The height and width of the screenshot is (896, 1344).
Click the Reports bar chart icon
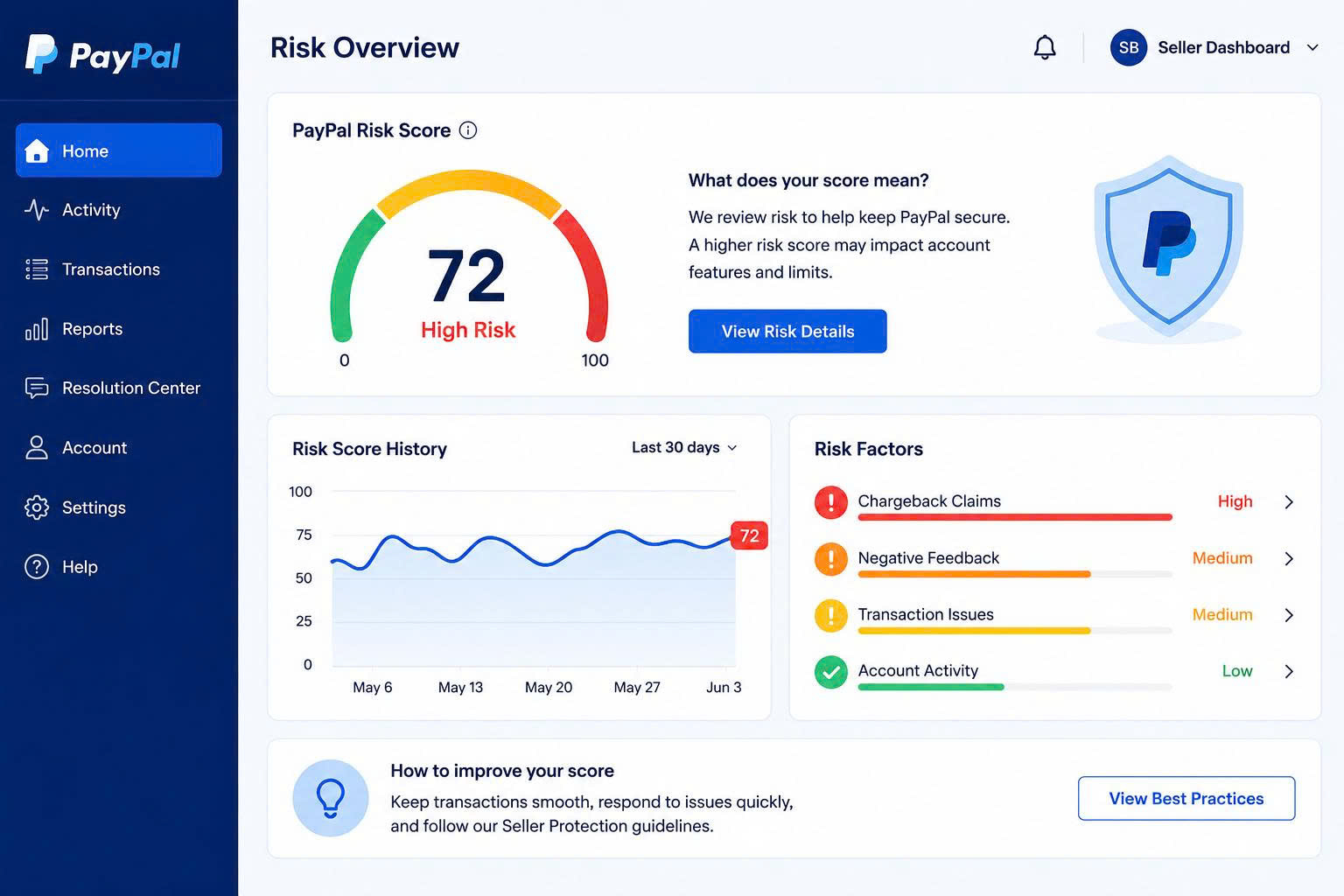[x=37, y=329]
